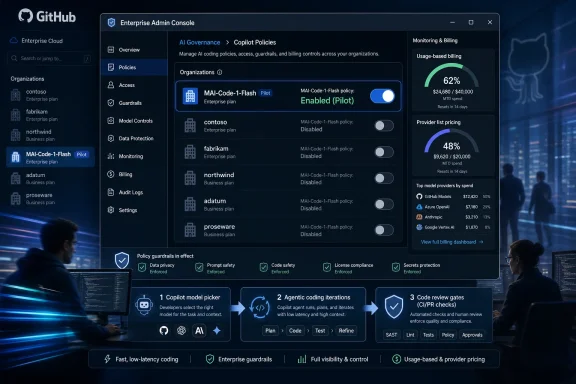
Task: Click the Plan step chip
Action: pos(270,331)
